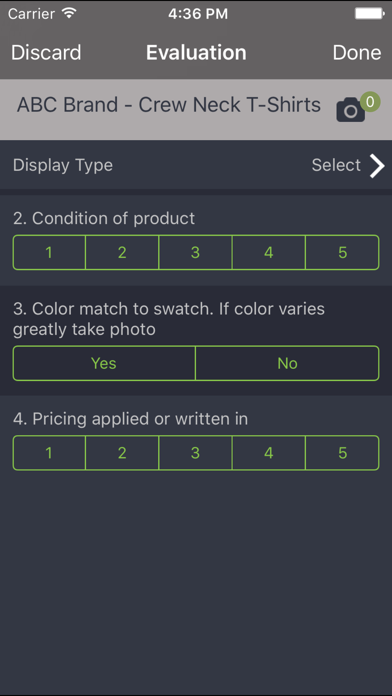Viewport: 392px width, 696px height.
Task: Expand Display Type with the chevron arrow
Action: [x=377, y=166]
